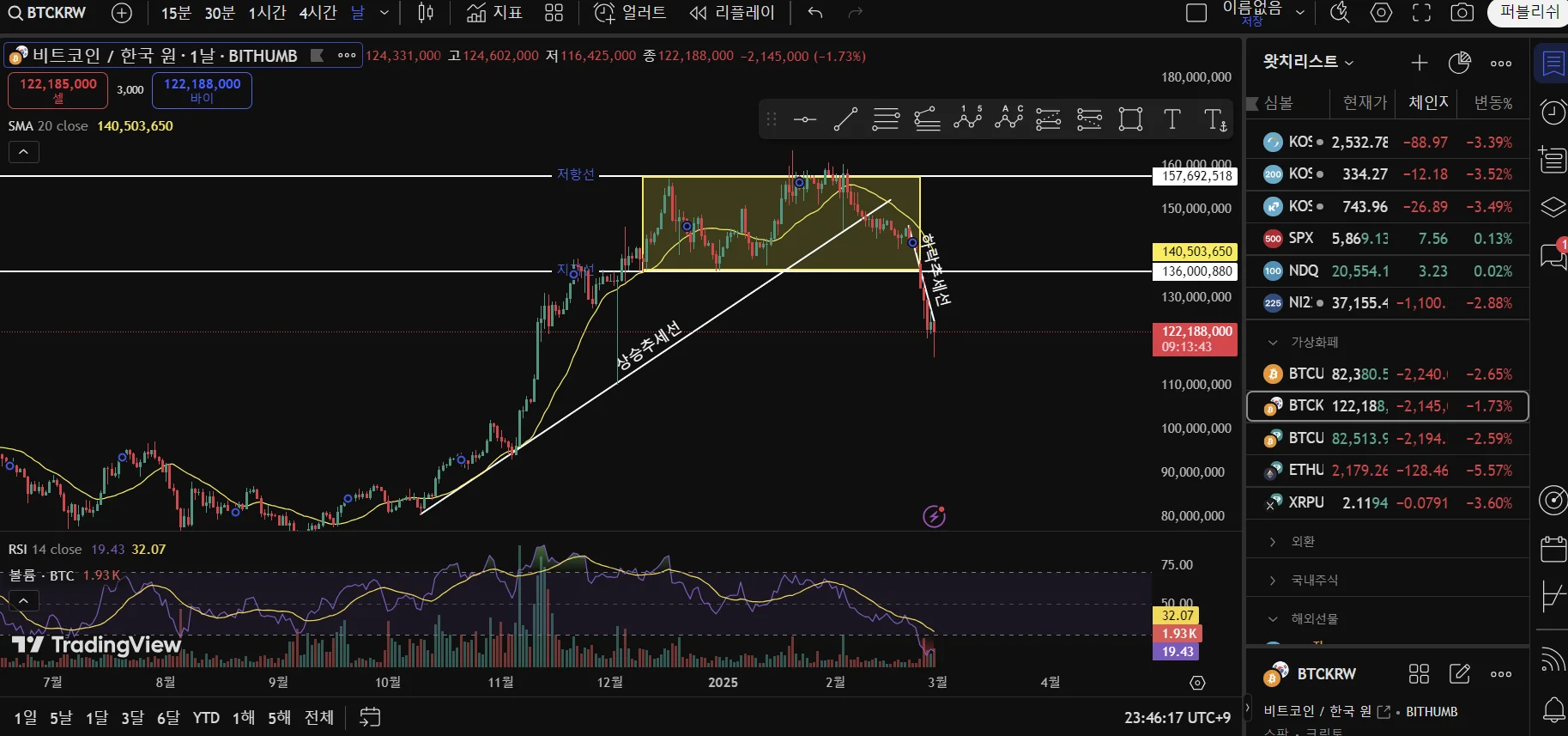Open the alerts clock panel in sidebar

coord(1553,112)
